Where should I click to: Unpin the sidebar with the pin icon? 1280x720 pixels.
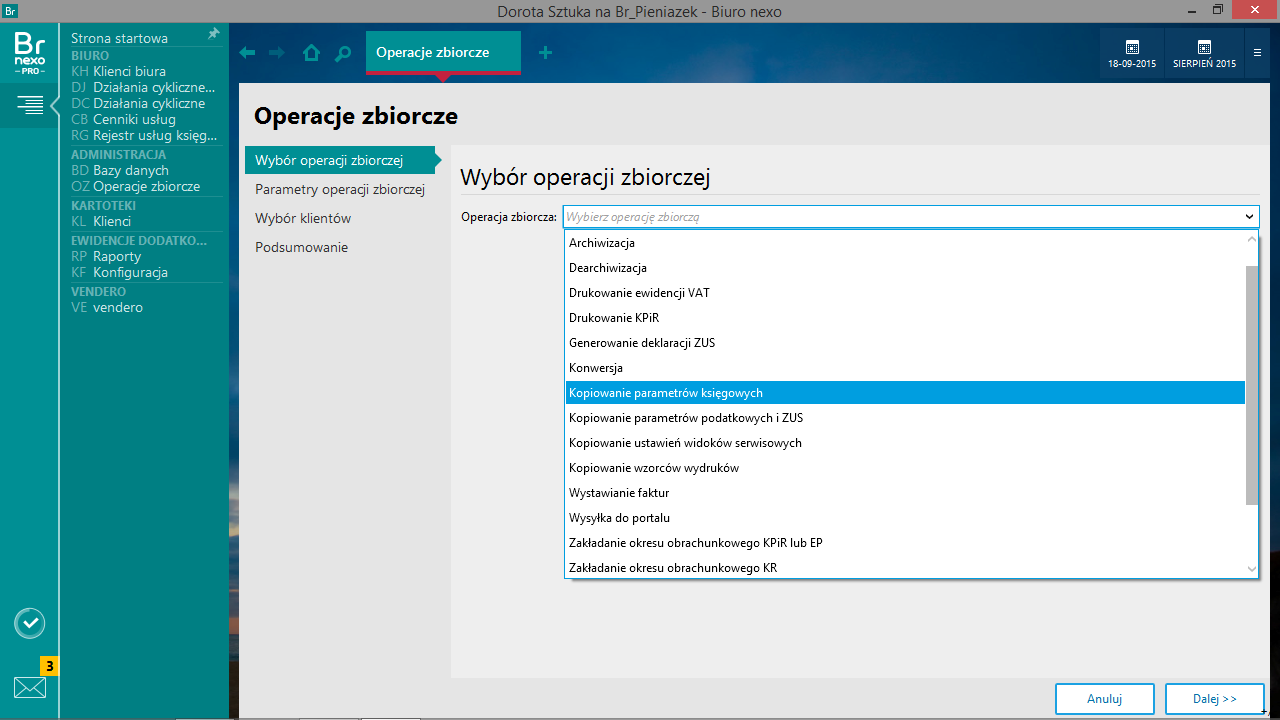point(213,35)
